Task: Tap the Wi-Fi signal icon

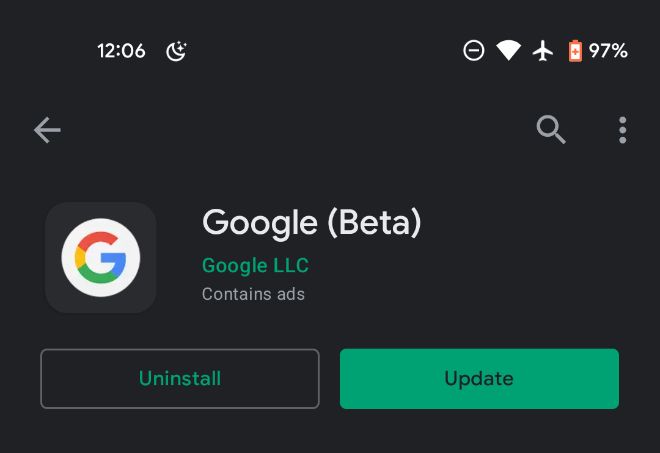Action: [x=508, y=51]
